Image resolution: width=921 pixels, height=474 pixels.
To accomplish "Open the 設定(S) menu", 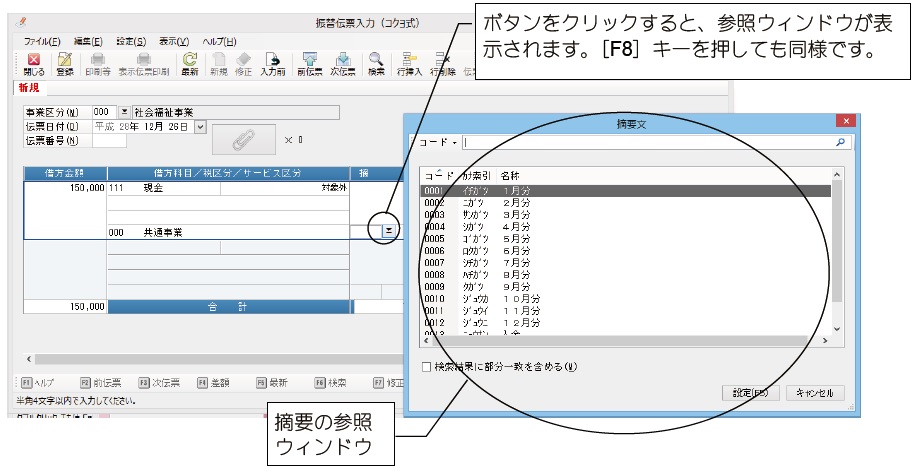I will coord(131,41).
